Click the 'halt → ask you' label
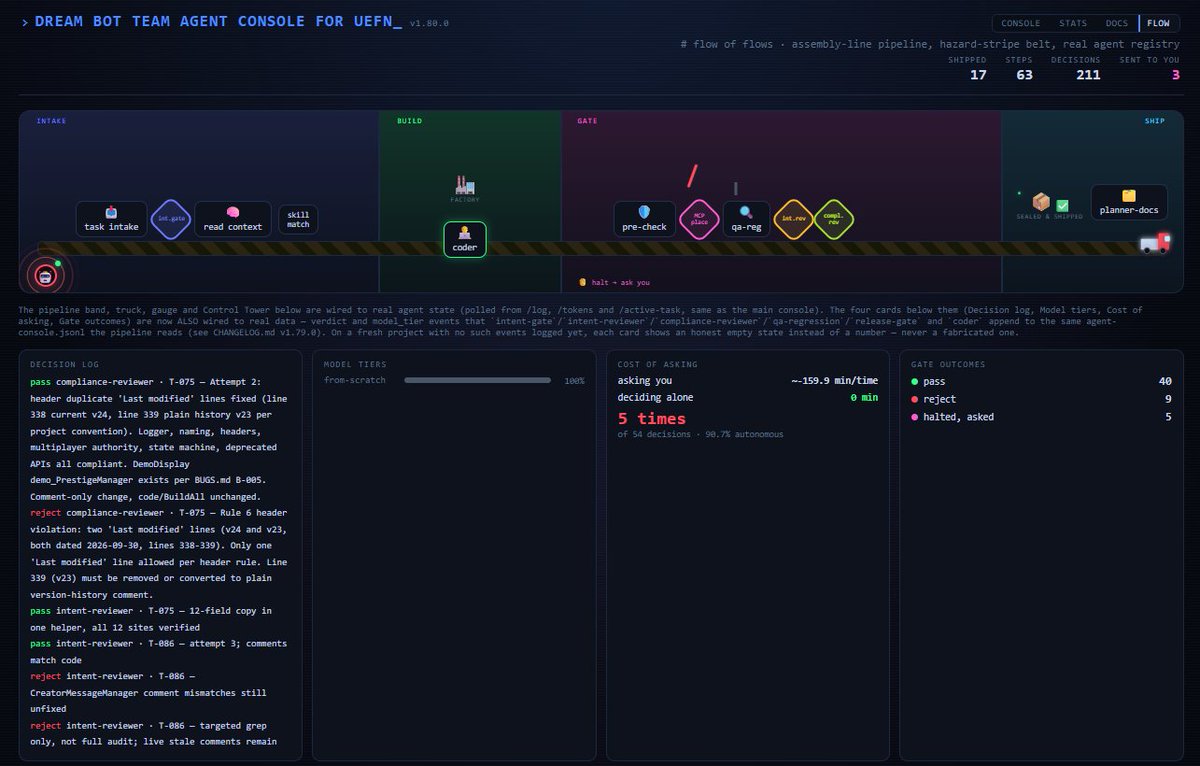The height and width of the screenshot is (766, 1200). (620, 282)
